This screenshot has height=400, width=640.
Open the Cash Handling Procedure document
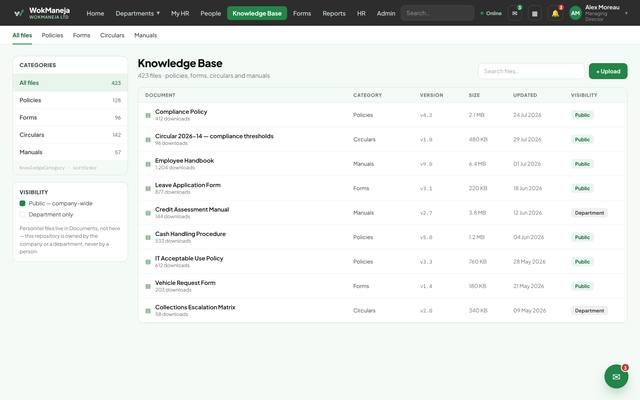point(190,234)
